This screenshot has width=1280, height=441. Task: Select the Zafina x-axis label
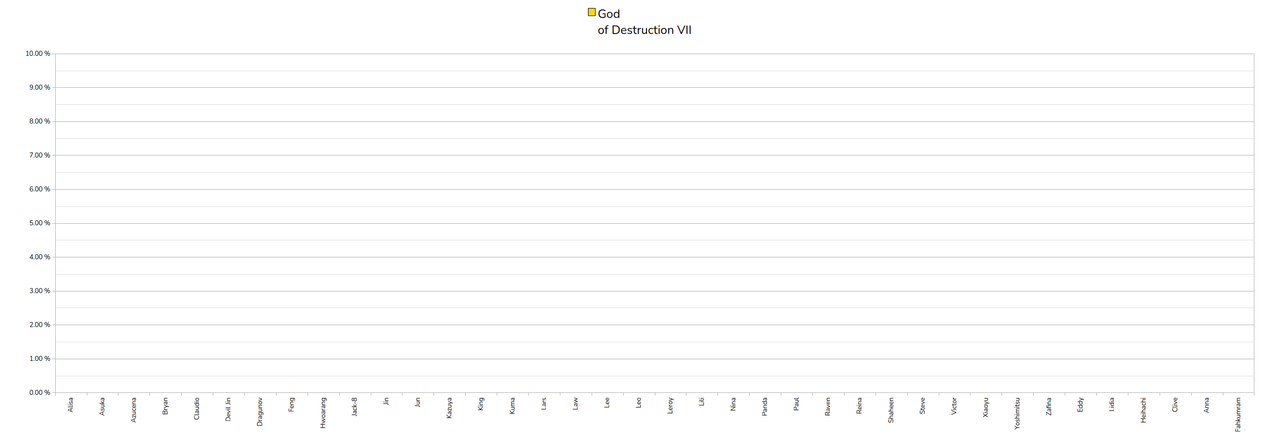[x=1049, y=407]
